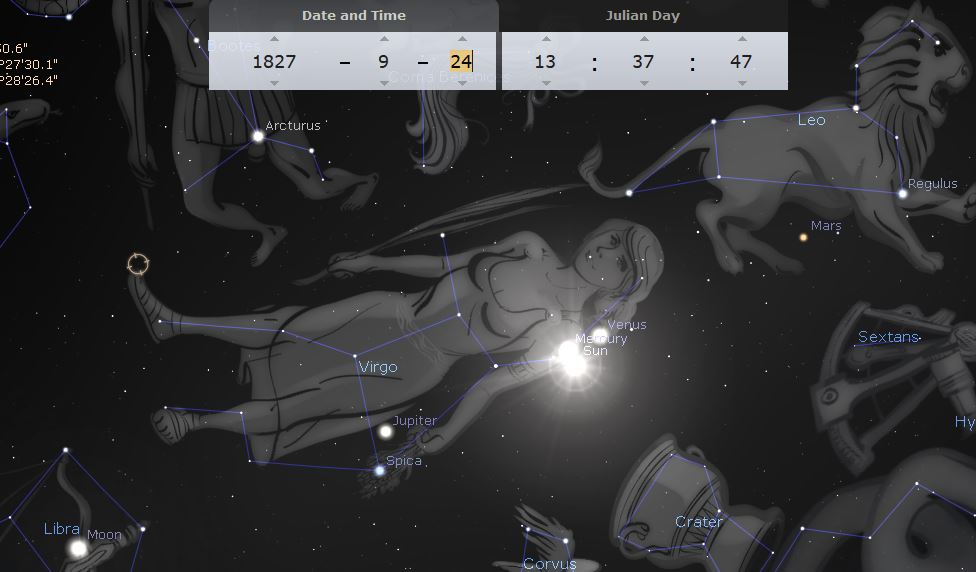Increase the hour with up arrow

(x=546, y=39)
